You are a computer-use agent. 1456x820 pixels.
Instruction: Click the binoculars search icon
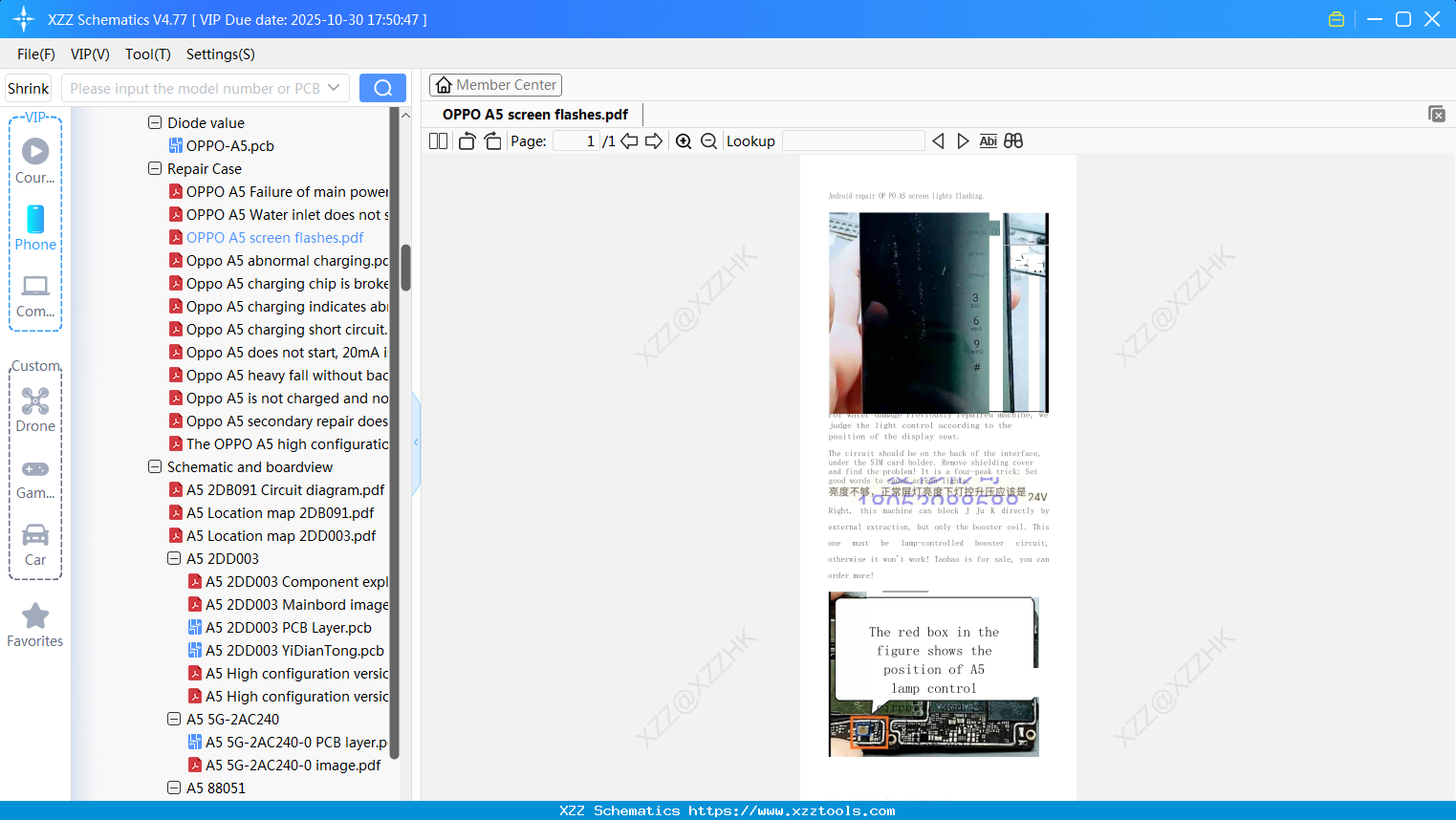click(1013, 141)
